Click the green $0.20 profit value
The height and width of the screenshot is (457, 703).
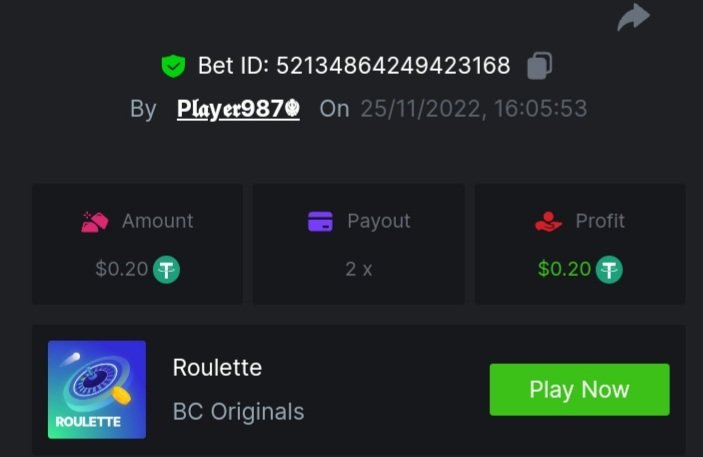click(564, 269)
